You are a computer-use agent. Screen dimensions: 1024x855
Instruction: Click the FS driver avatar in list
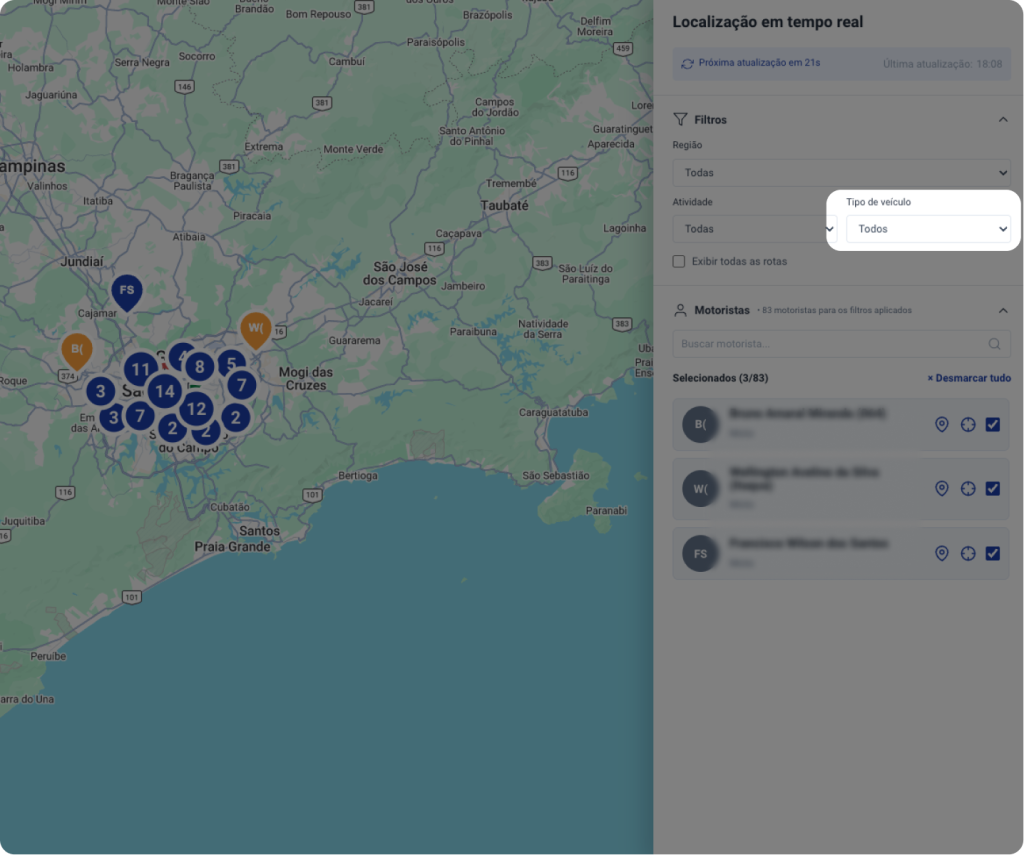click(x=700, y=554)
